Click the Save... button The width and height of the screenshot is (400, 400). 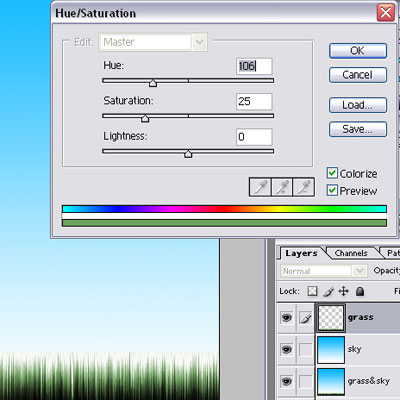[358, 129]
